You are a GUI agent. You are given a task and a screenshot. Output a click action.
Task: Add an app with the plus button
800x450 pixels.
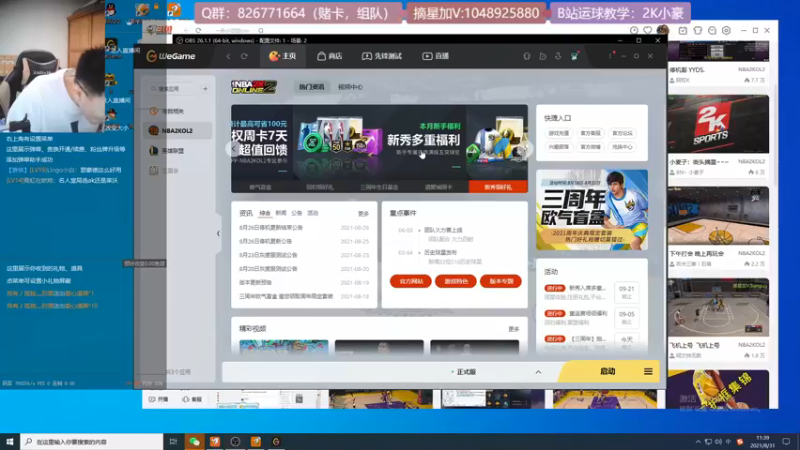point(205,89)
